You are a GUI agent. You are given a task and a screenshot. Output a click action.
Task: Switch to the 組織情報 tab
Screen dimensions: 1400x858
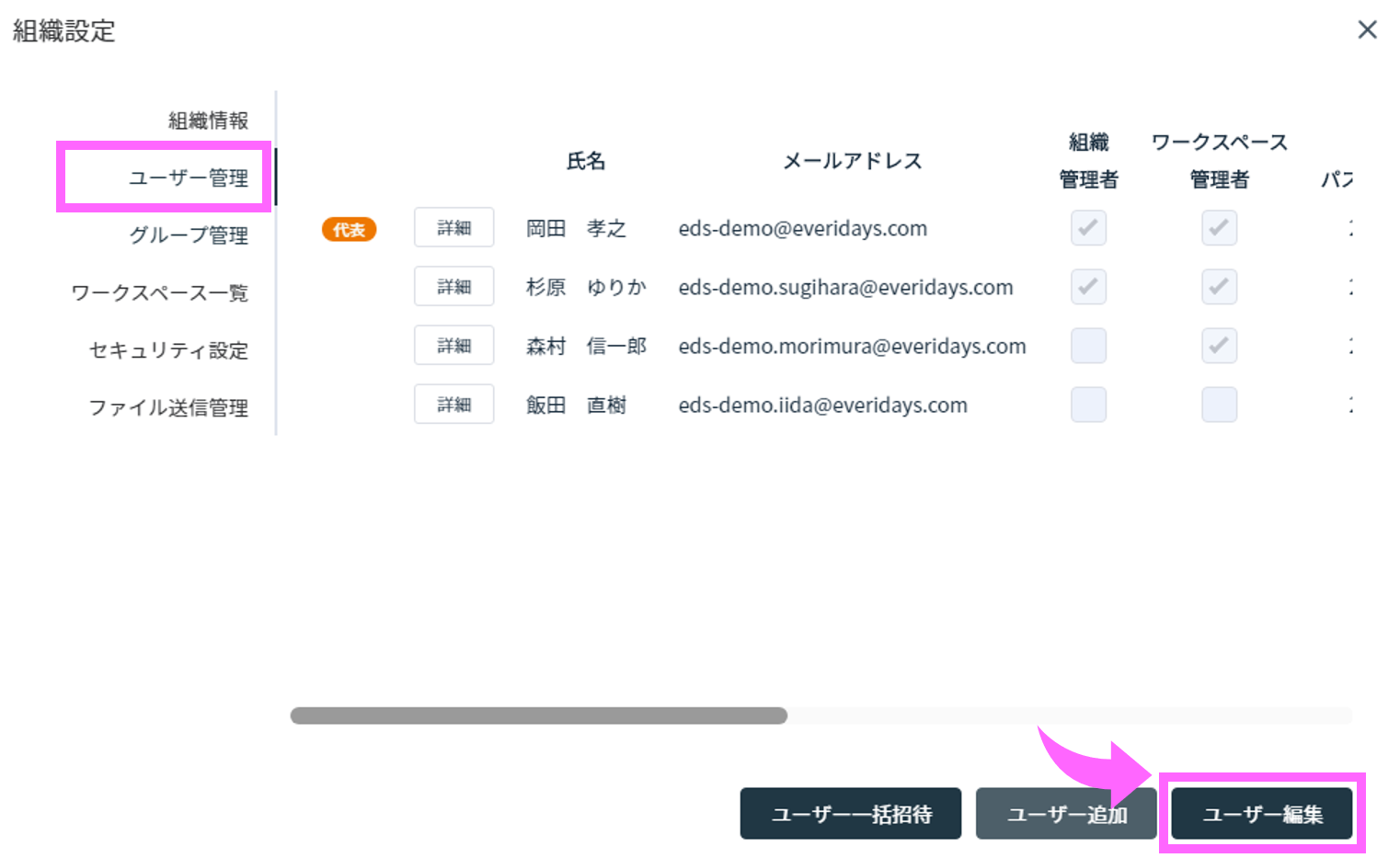tap(209, 120)
